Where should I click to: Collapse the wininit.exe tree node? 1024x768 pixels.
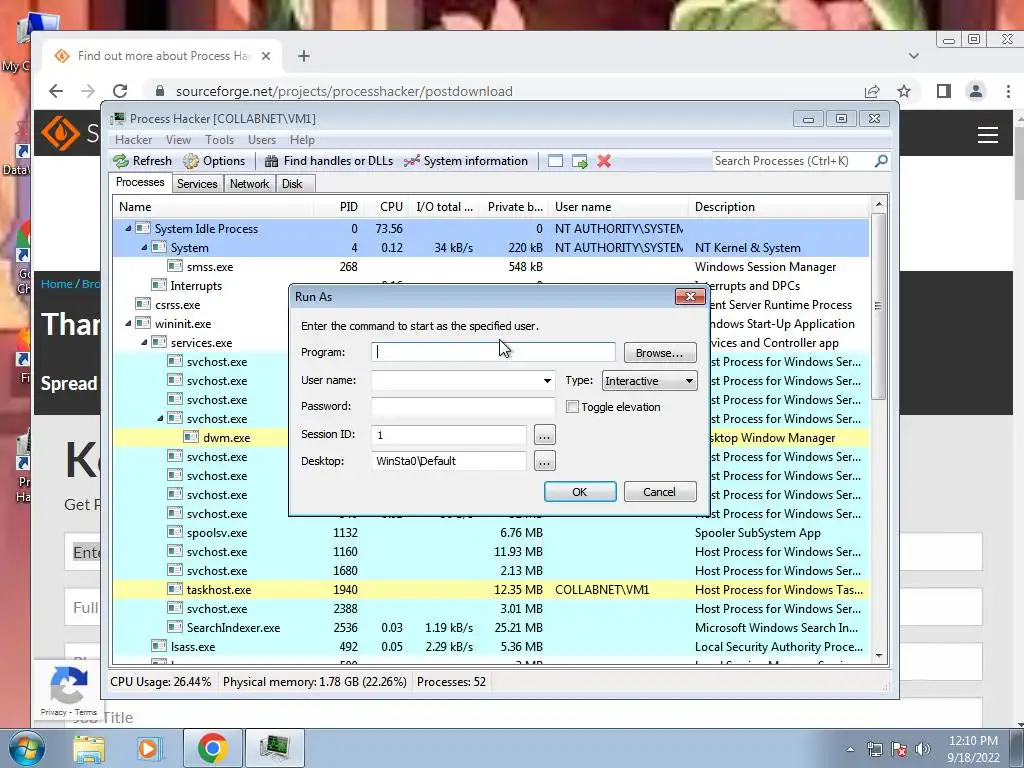point(129,323)
